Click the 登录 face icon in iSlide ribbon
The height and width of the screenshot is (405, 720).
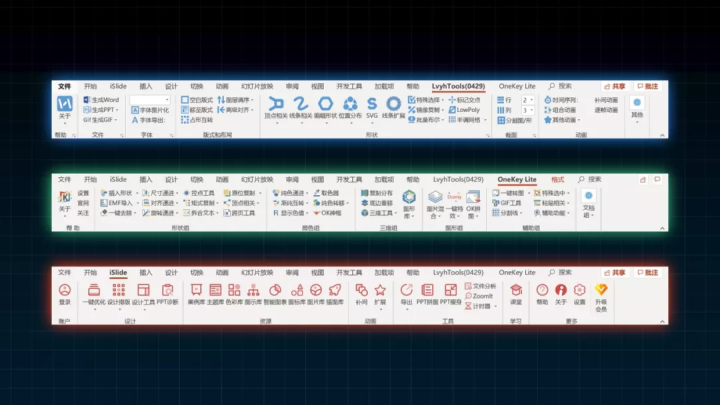(x=65, y=290)
